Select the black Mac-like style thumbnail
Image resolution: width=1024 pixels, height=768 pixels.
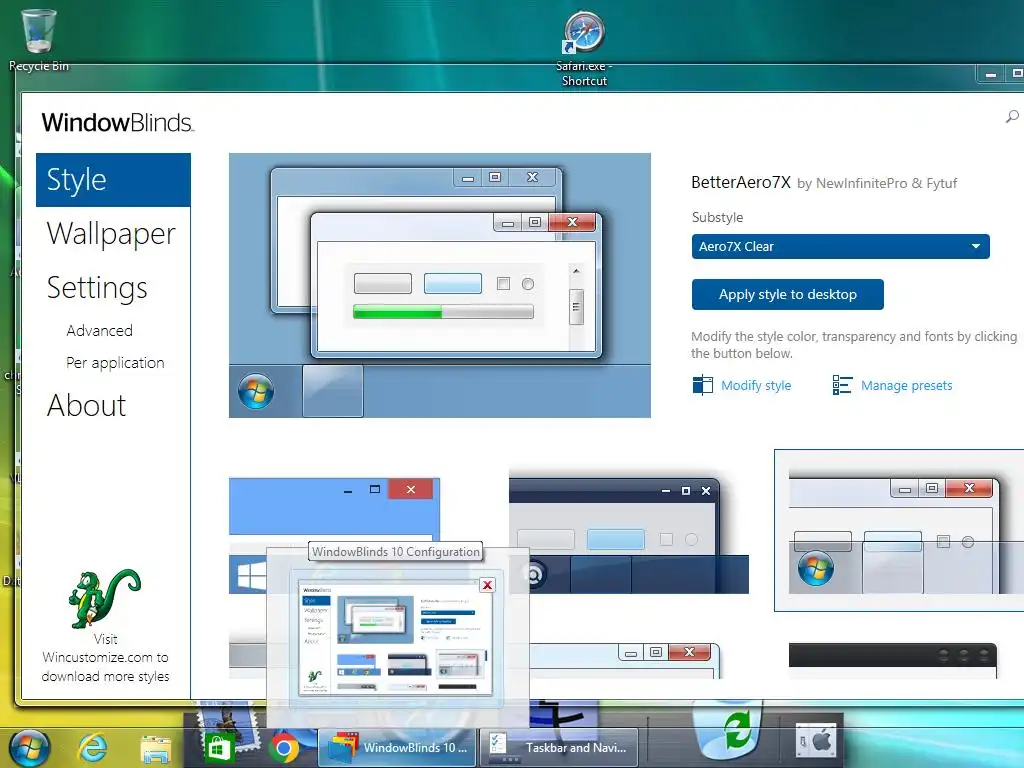pos(893,660)
